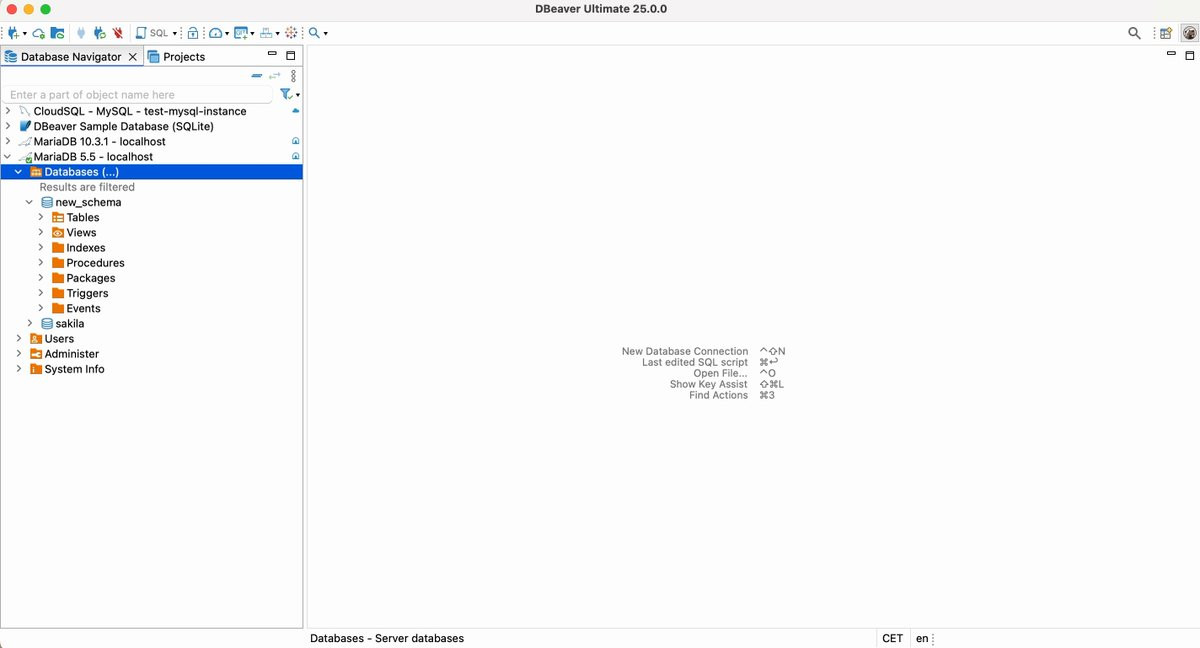The height and width of the screenshot is (648, 1200).
Task: Expand the Views folder arrow
Action: tap(41, 232)
